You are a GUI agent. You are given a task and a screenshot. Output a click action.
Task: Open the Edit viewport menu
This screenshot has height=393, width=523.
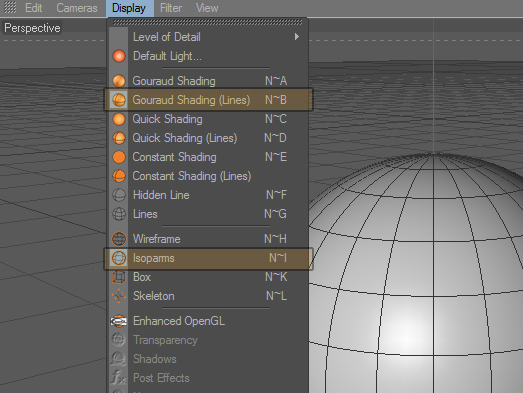[34, 8]
